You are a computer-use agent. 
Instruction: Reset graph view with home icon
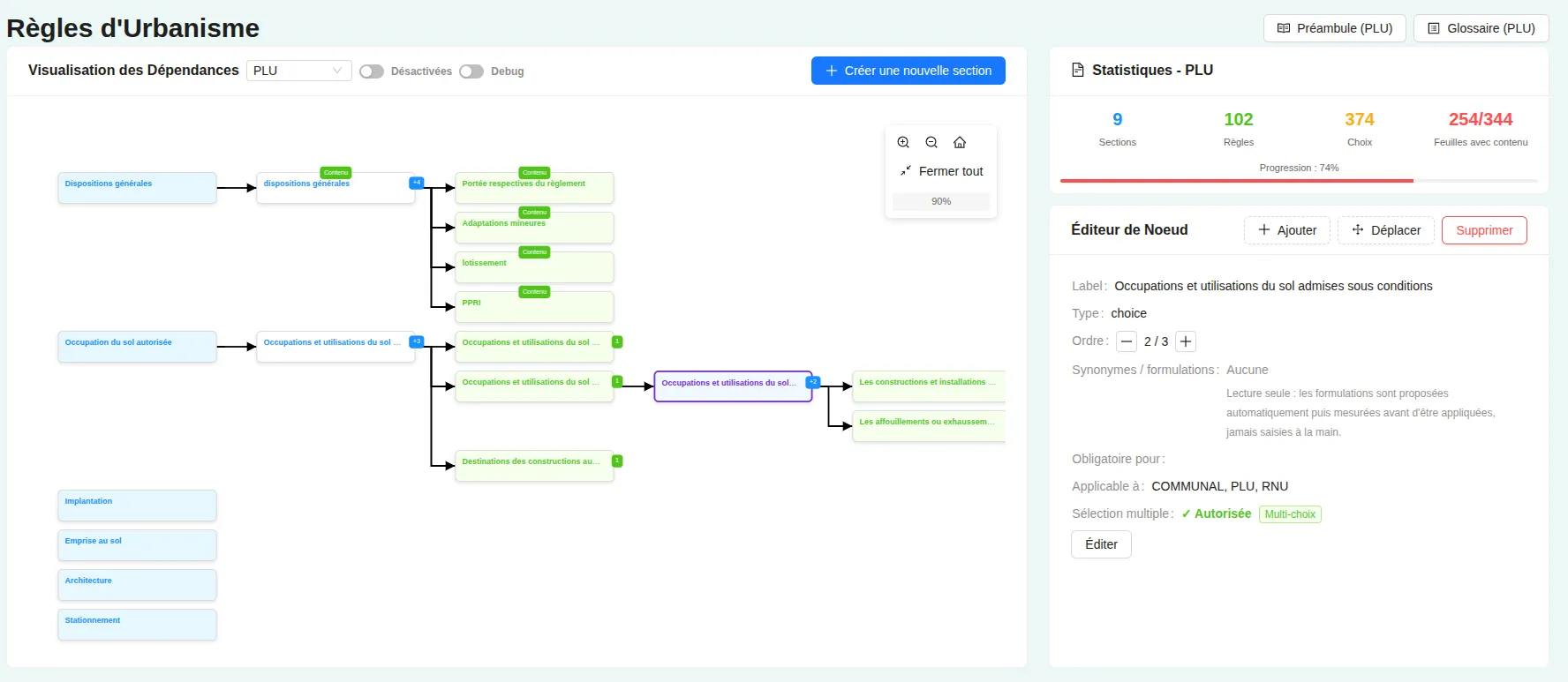(x=960, y=142)
